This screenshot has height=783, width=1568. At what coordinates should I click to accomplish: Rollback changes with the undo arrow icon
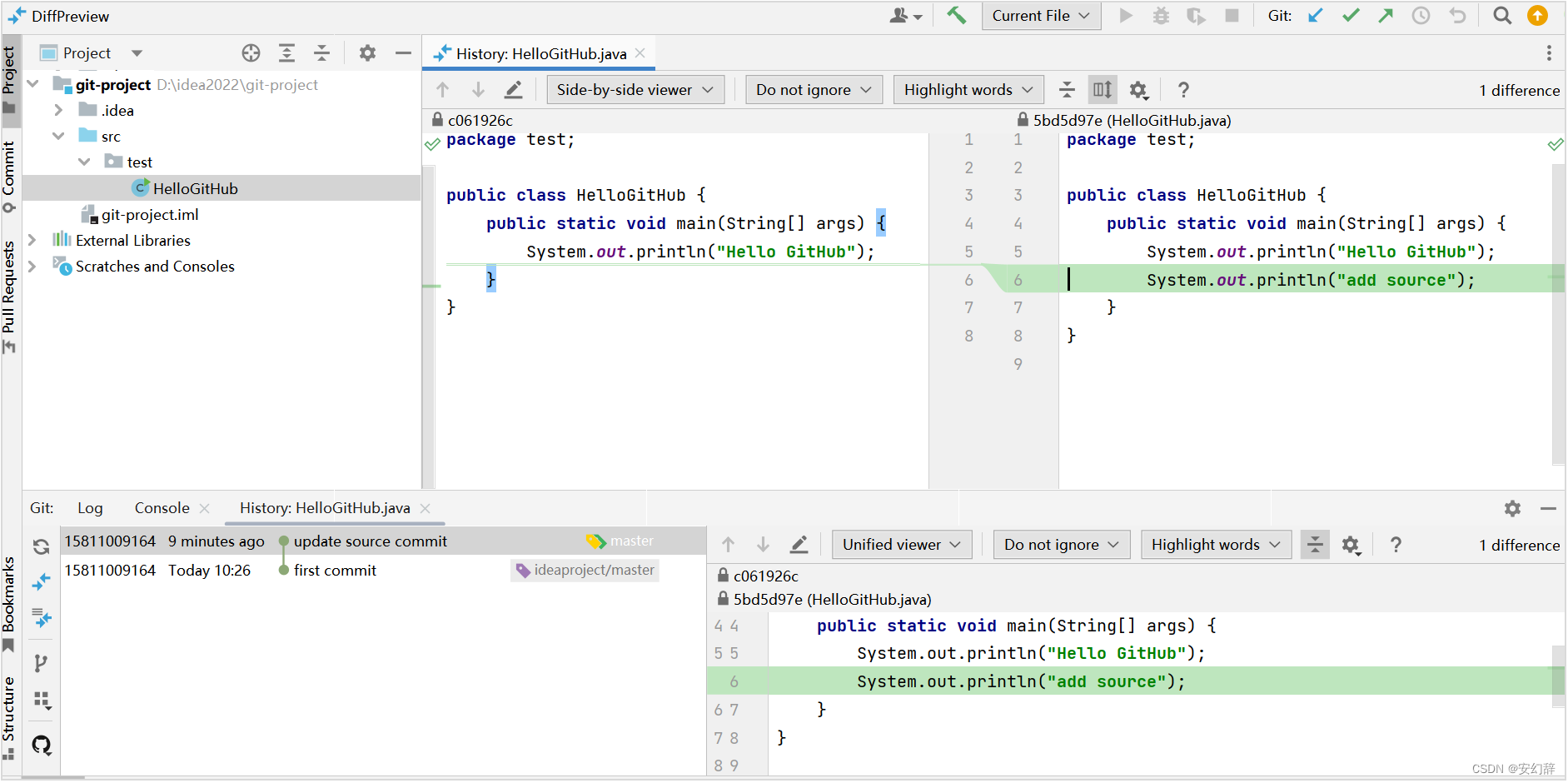pos(1457,16)
